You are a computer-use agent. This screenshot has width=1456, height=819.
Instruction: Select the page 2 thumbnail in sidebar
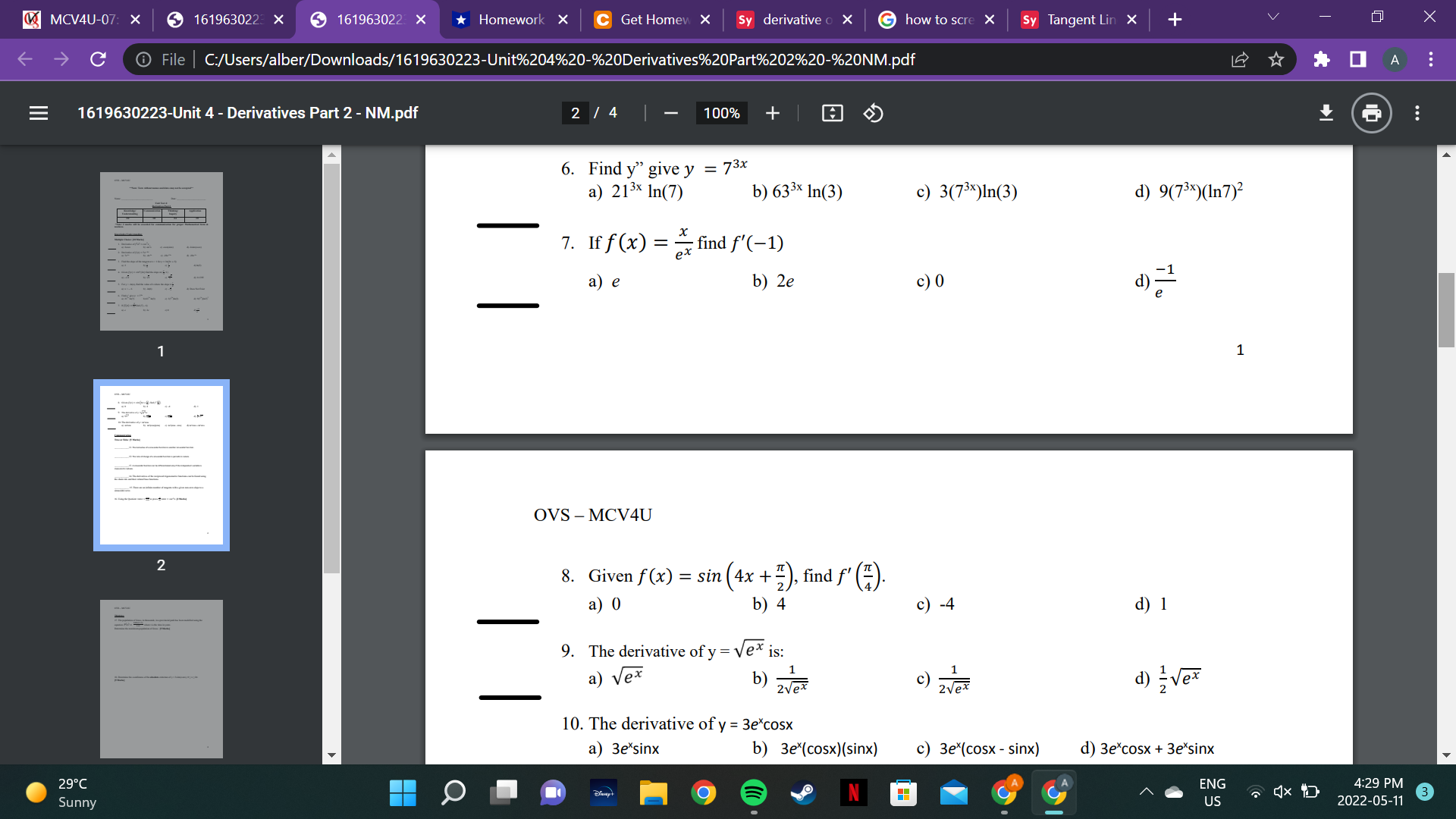[x=161, y=465]
